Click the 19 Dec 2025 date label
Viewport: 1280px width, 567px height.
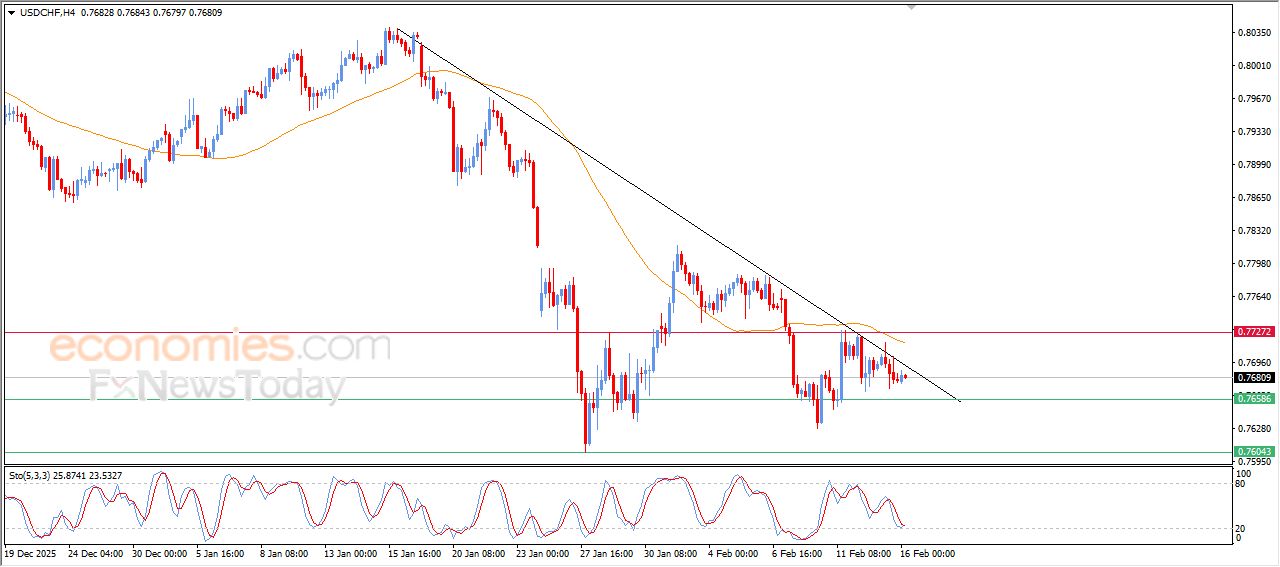(x=30, y=552)
